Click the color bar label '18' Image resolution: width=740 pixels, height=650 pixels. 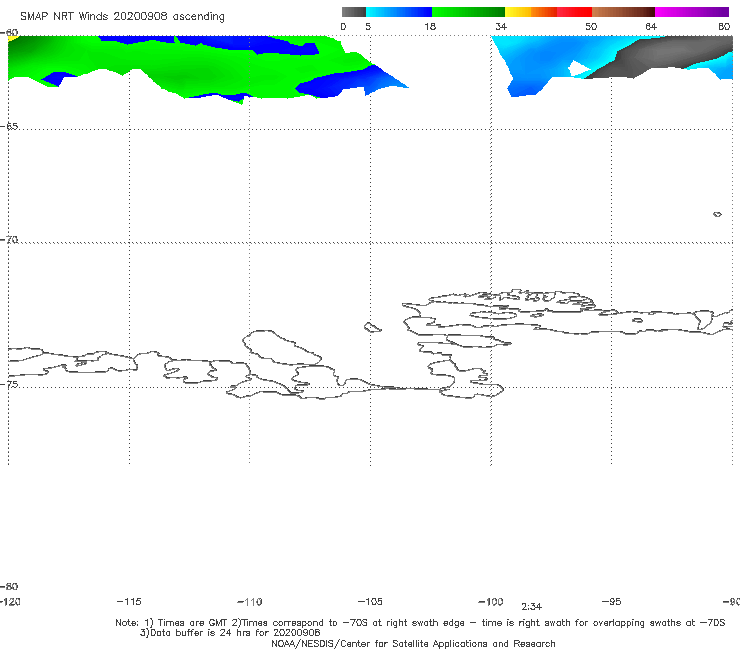430,27
